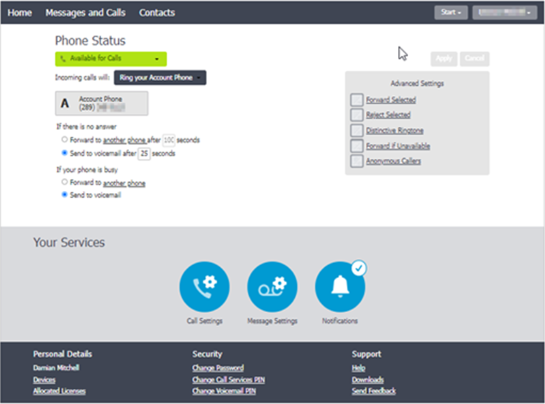This screenshot has width=545, height=404.
Task: Click the Apply button
Action: click(x=444, y=59)
